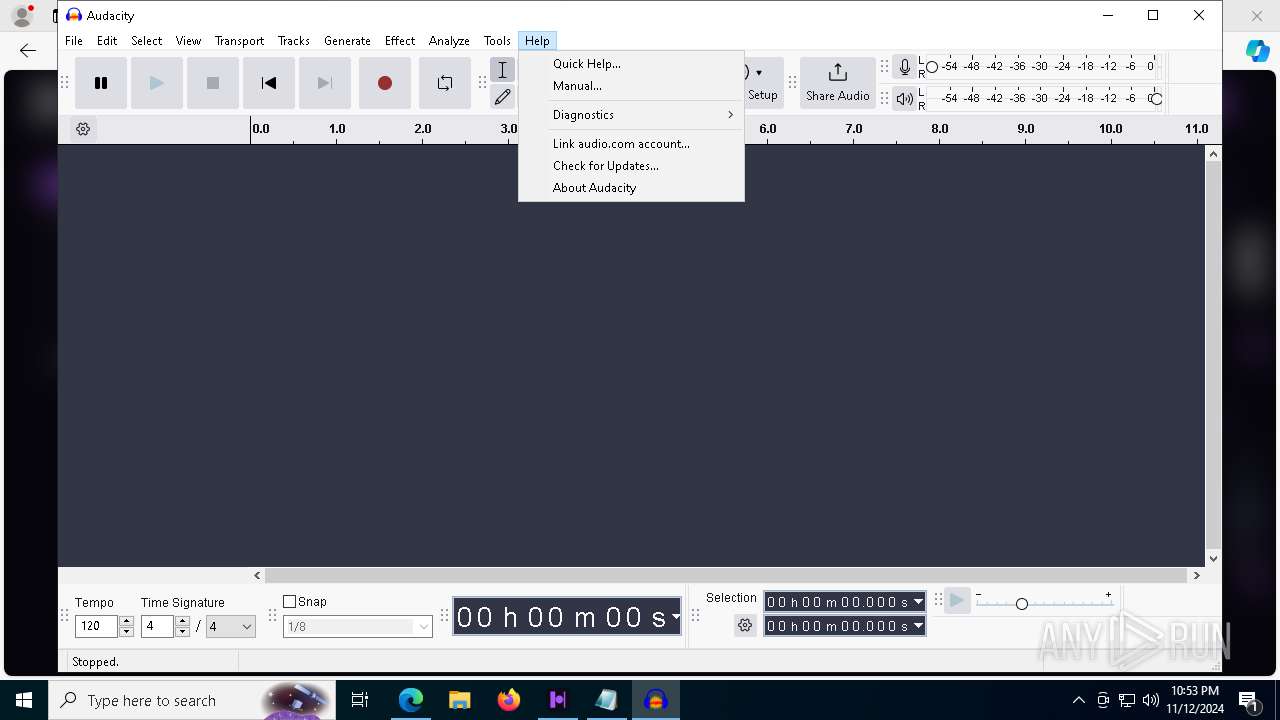Open selection toolbar settings gear
This screenshot has height=720, width=1280.
pyautogui.click(x=745, y=626)
